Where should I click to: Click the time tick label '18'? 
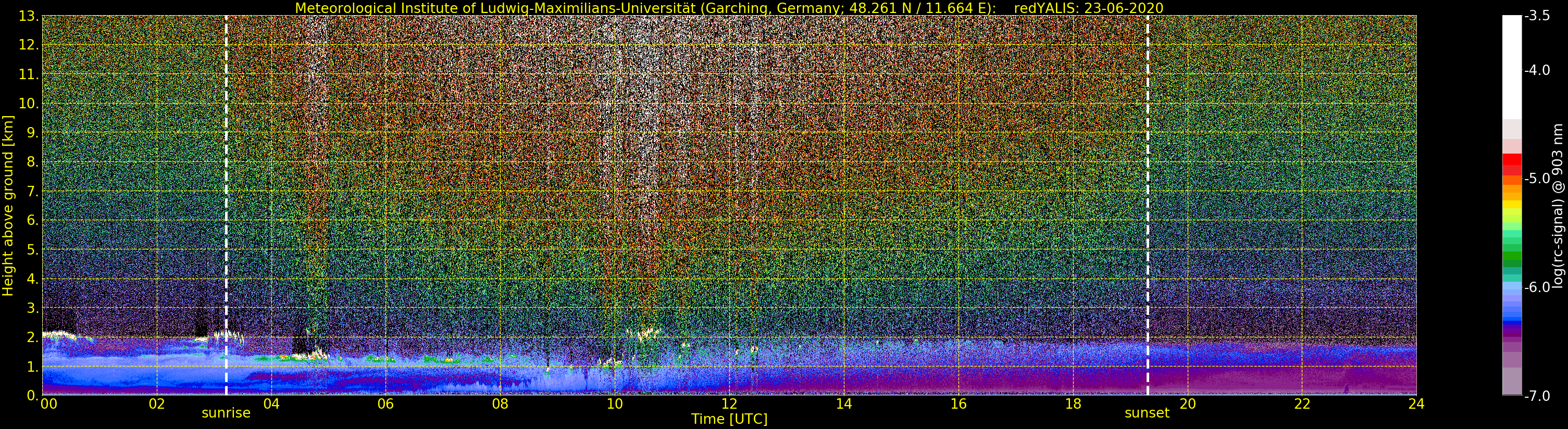(1073, 403)
